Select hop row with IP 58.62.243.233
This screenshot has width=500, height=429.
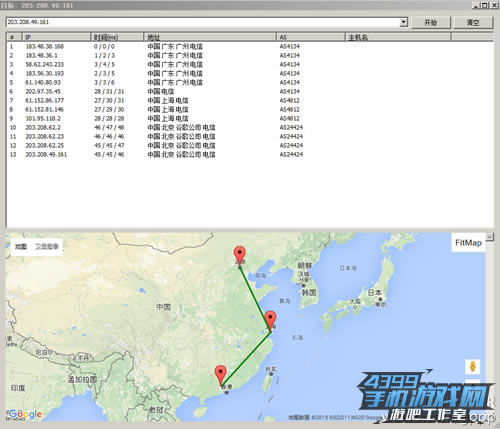click(x=250, y=64)
